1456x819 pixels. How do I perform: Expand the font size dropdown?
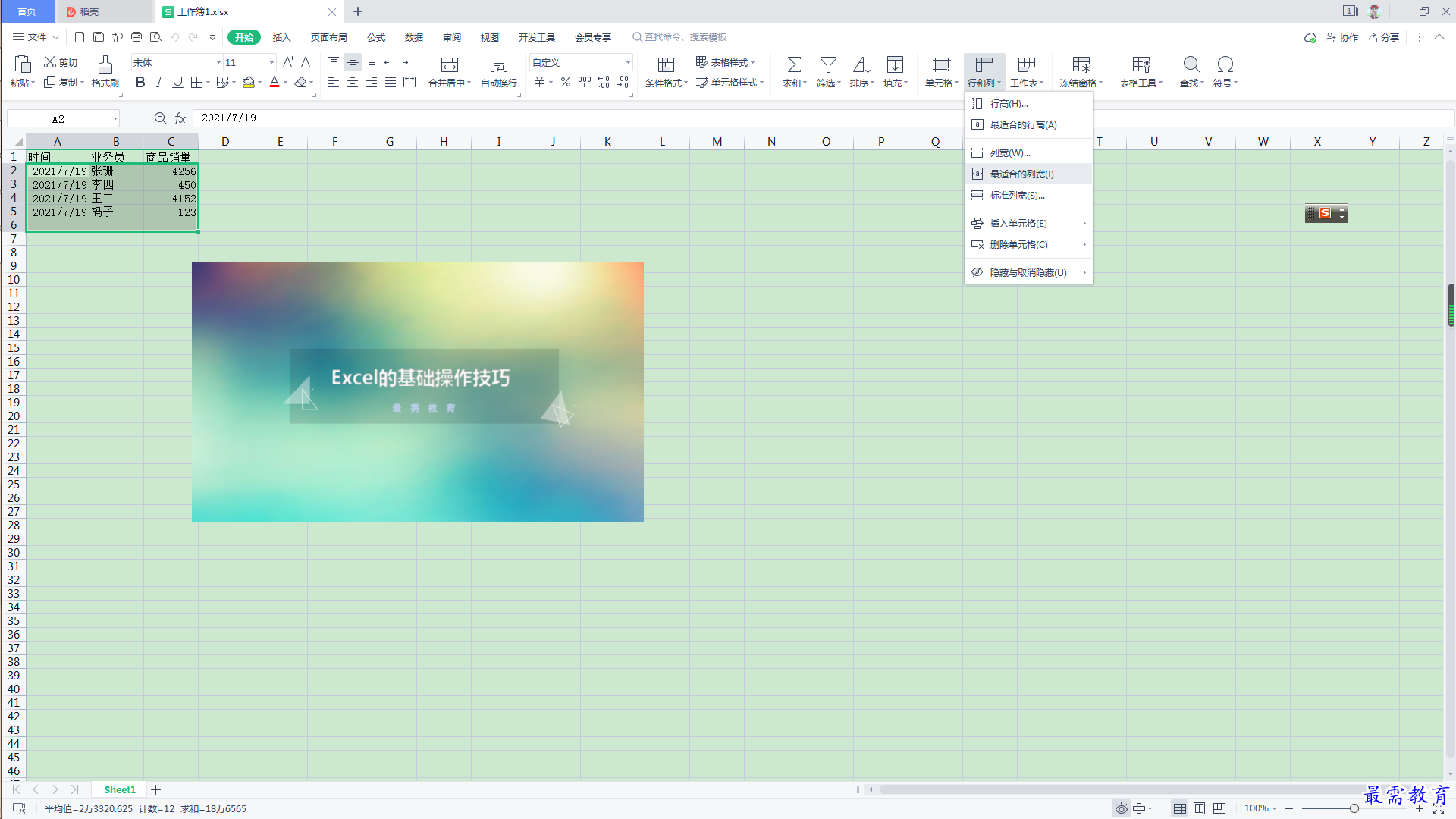[x=271, y=63]
